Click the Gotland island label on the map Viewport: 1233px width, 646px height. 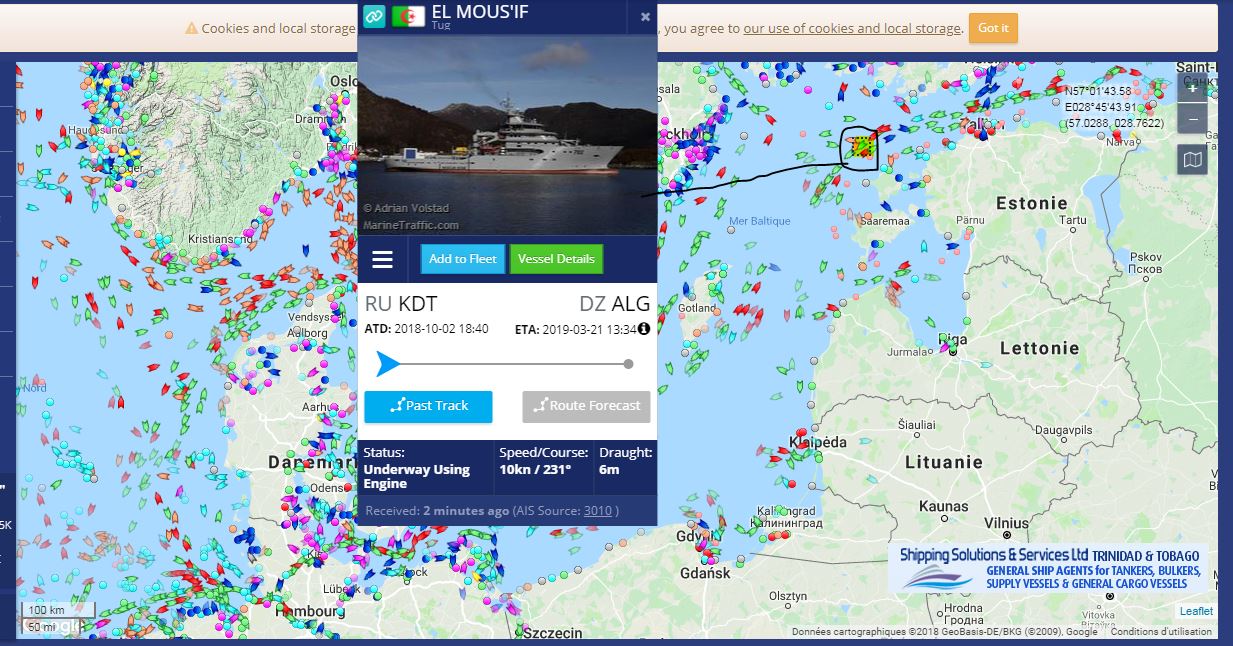697,308
